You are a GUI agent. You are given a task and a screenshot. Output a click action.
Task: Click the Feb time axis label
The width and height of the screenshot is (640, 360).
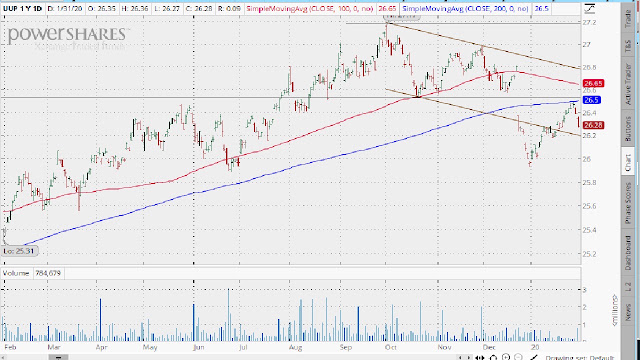pyautogui.click(x=10, y=347)
